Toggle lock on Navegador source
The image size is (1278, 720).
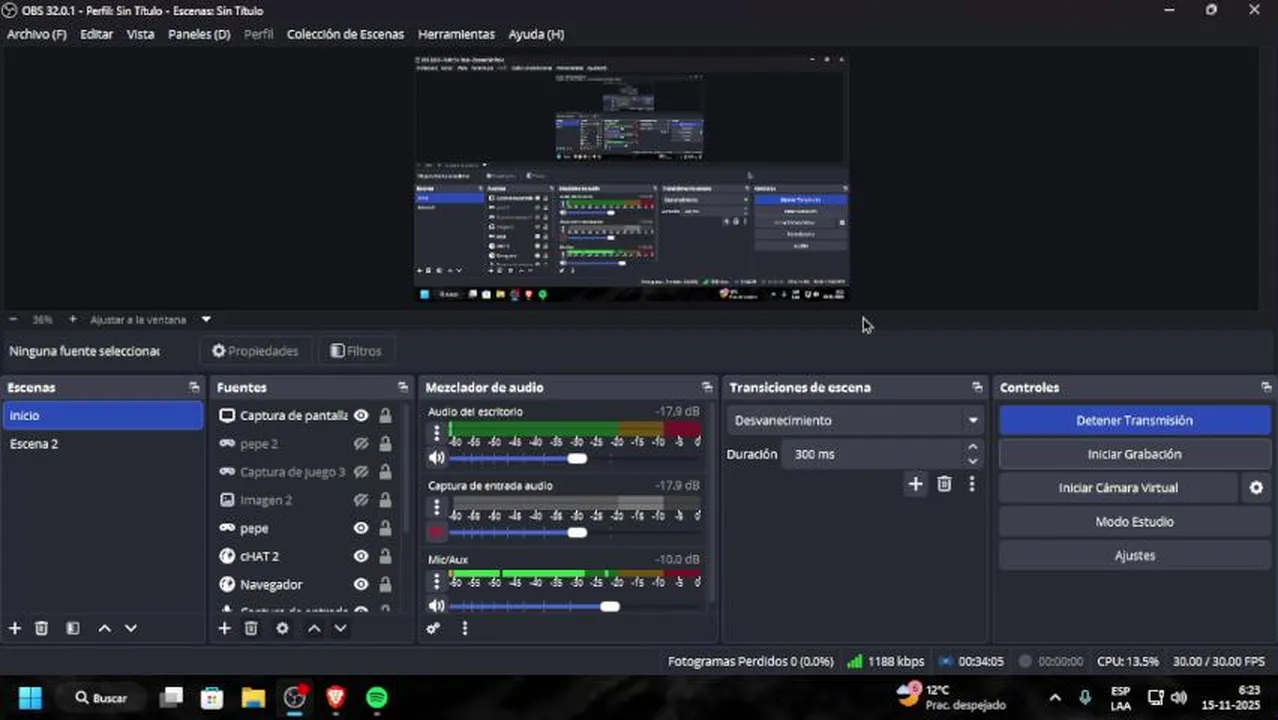coord(385,584)
